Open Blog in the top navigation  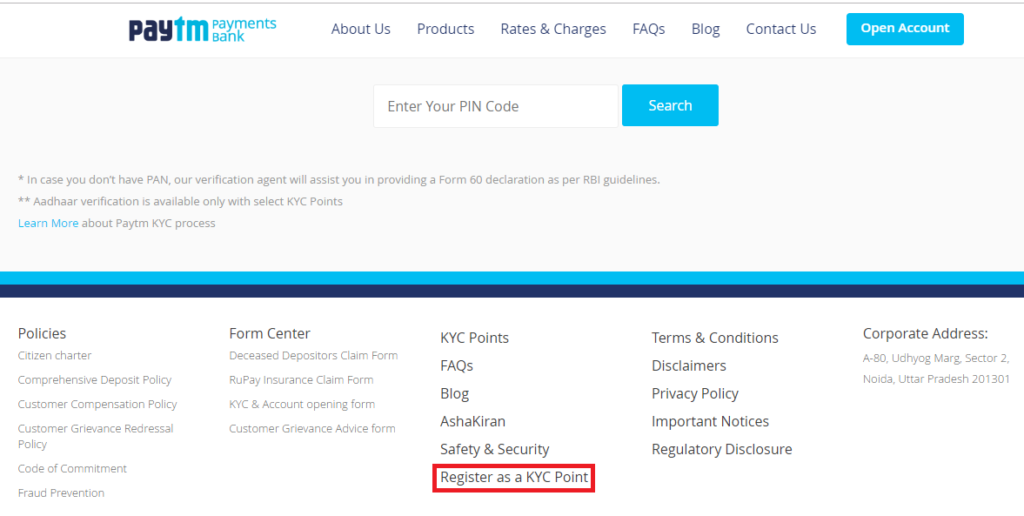point(705,29)
